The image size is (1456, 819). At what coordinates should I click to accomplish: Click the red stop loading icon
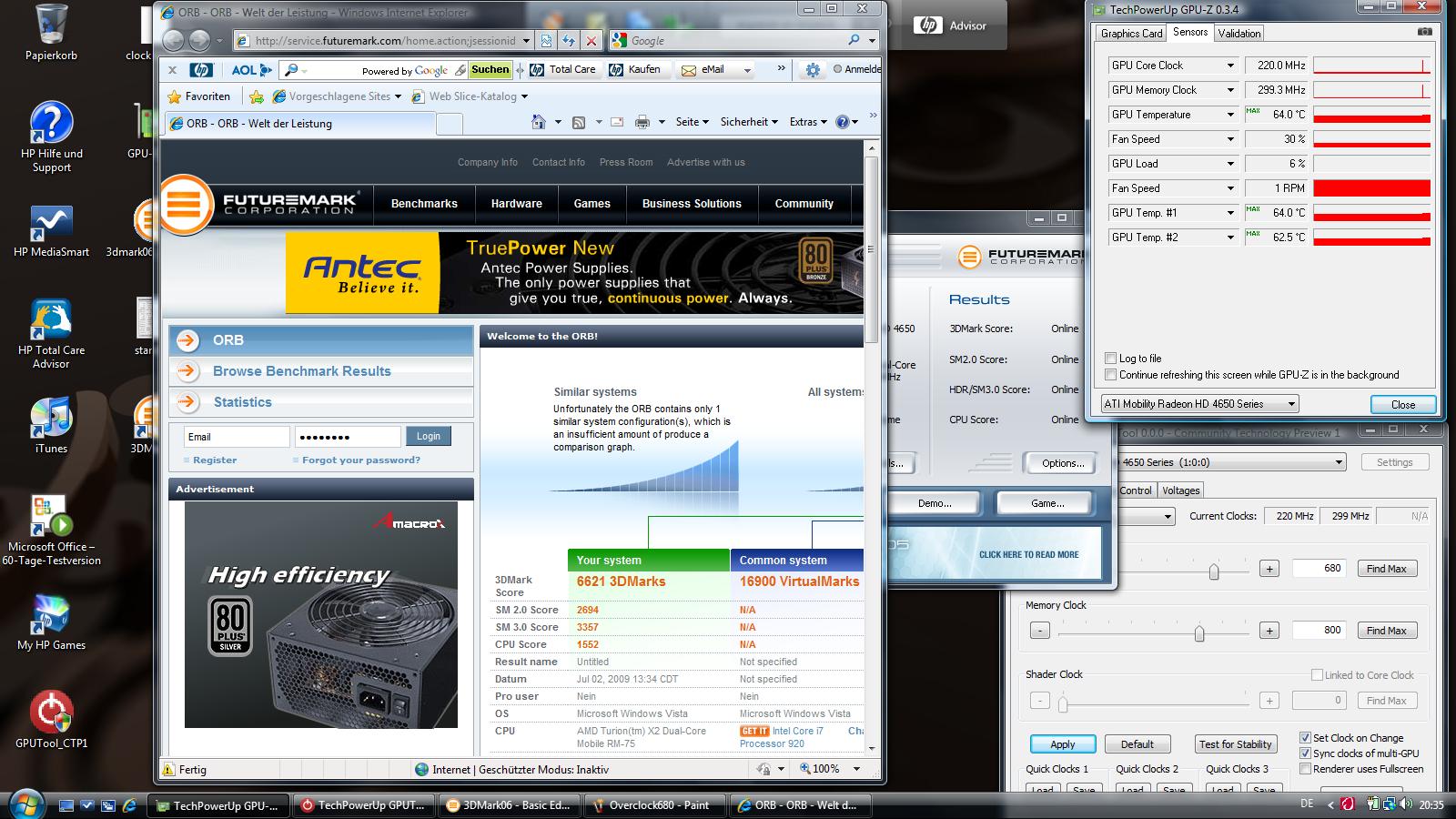(x=591, y=40)
